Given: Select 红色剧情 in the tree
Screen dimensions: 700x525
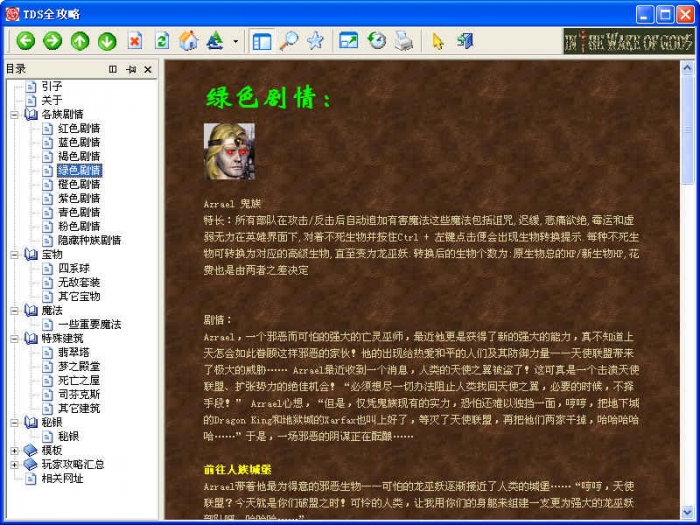Looking at the screenshot, I should tap(79, 128).
